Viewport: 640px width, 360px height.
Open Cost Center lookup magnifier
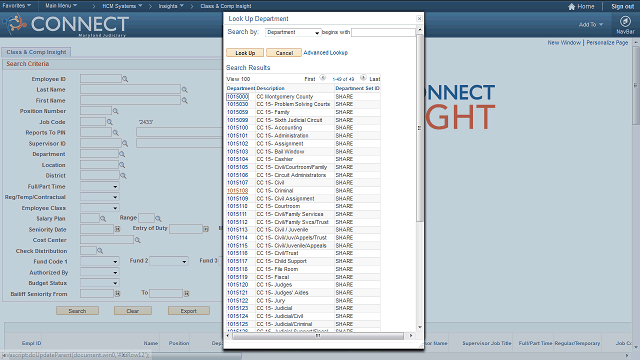[x=138, y=240]
